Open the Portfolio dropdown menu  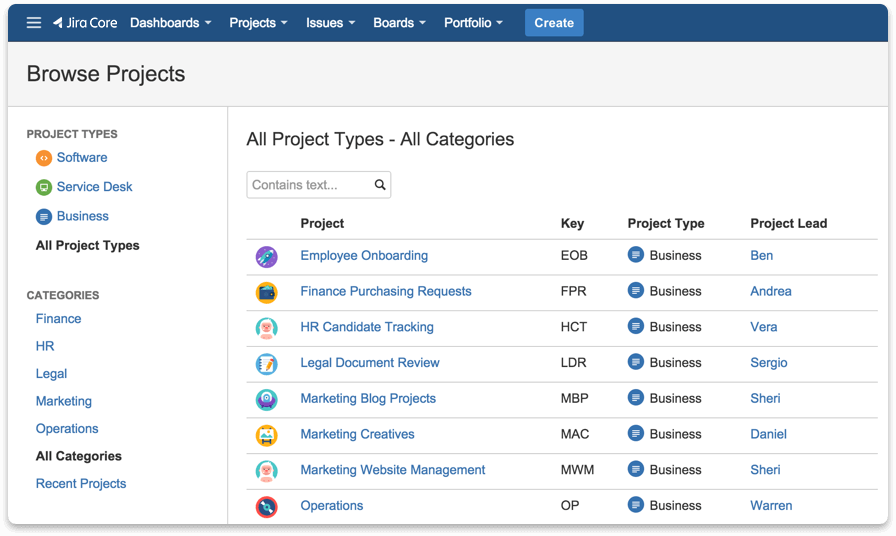[x=473, y=23]
